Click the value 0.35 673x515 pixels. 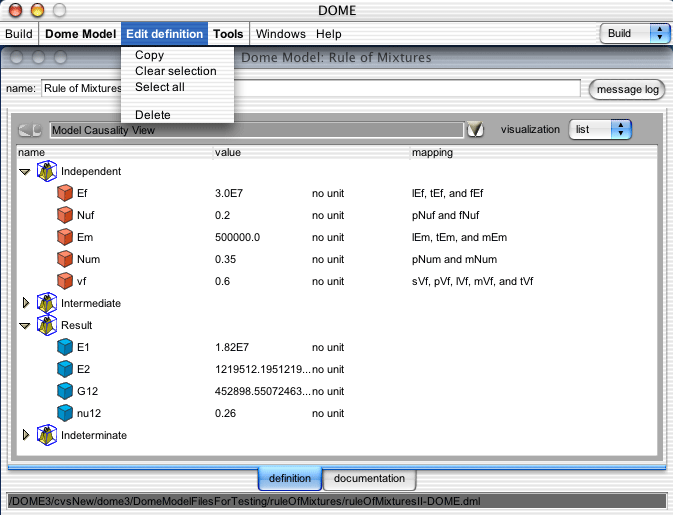pos(225,259)
